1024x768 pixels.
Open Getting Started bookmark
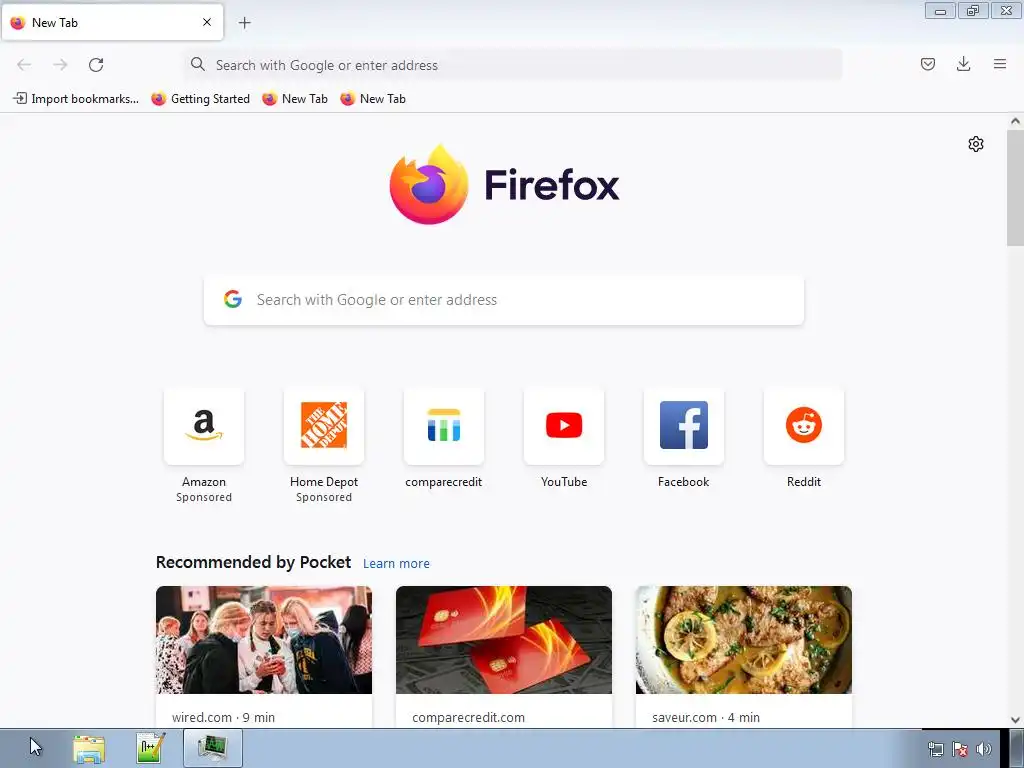click(x=200, y=99)
